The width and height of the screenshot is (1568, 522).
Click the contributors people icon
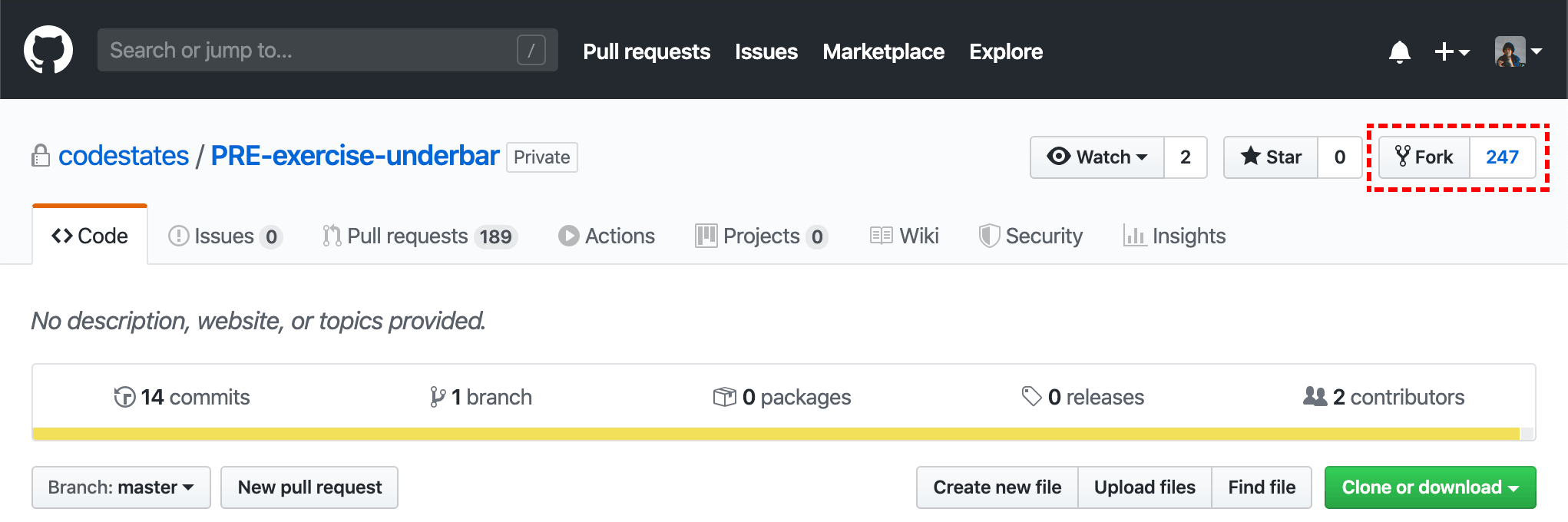tap(1315, 396)
